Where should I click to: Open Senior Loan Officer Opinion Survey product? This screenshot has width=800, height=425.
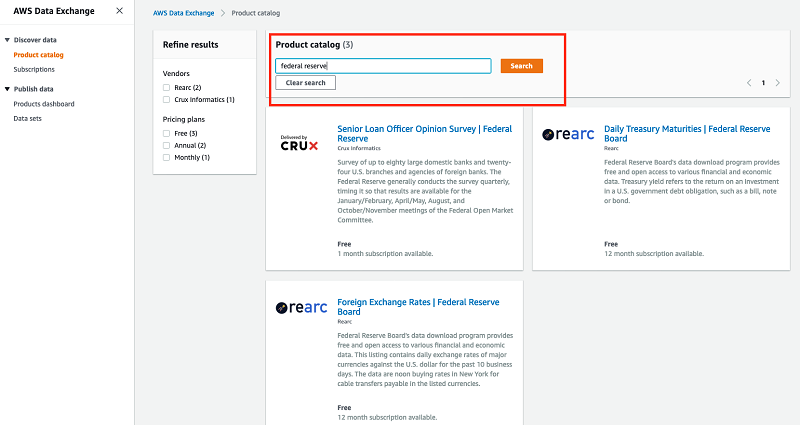pos(424,134)
